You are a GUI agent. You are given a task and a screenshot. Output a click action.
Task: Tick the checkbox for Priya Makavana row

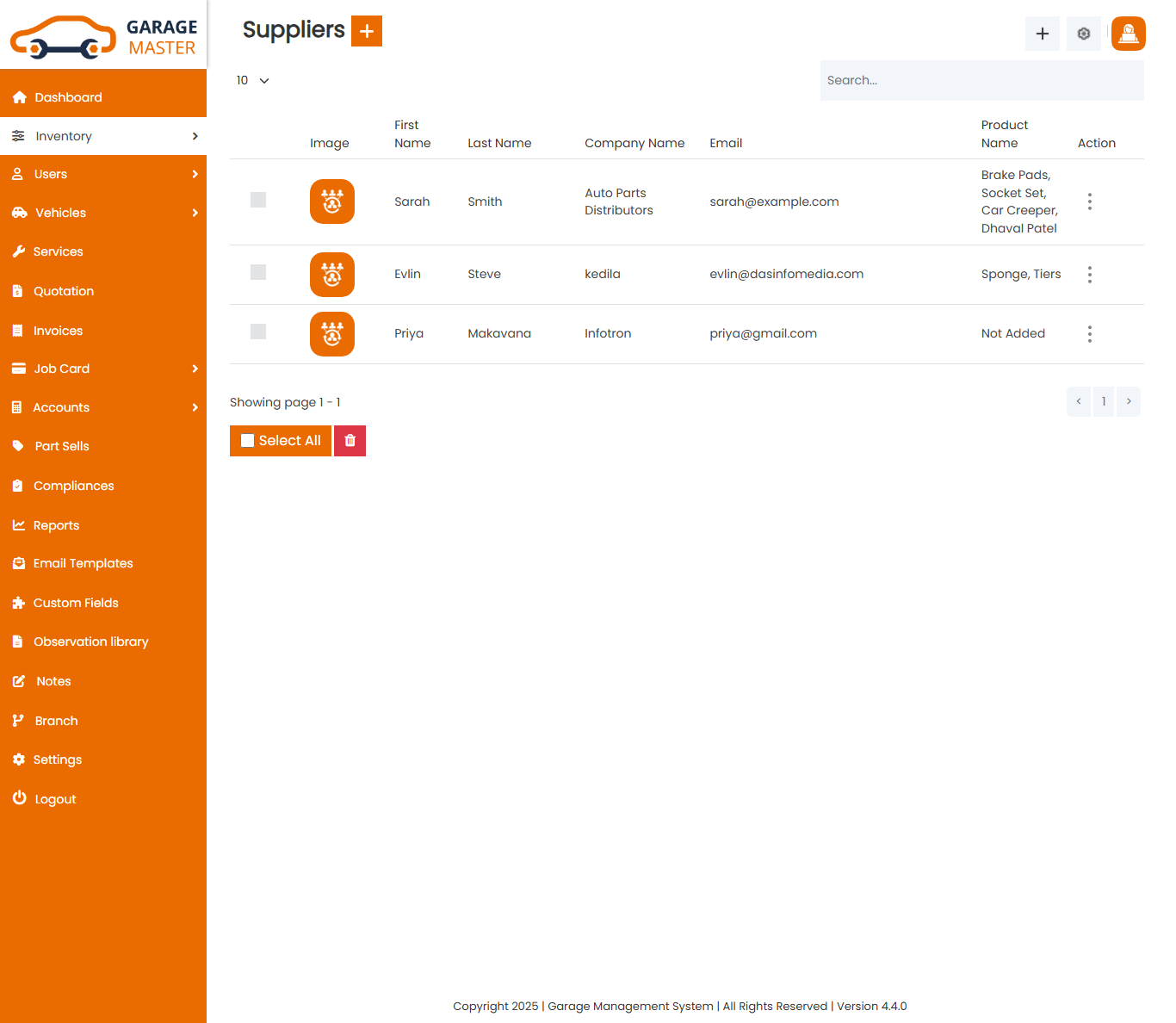point(258,332)
